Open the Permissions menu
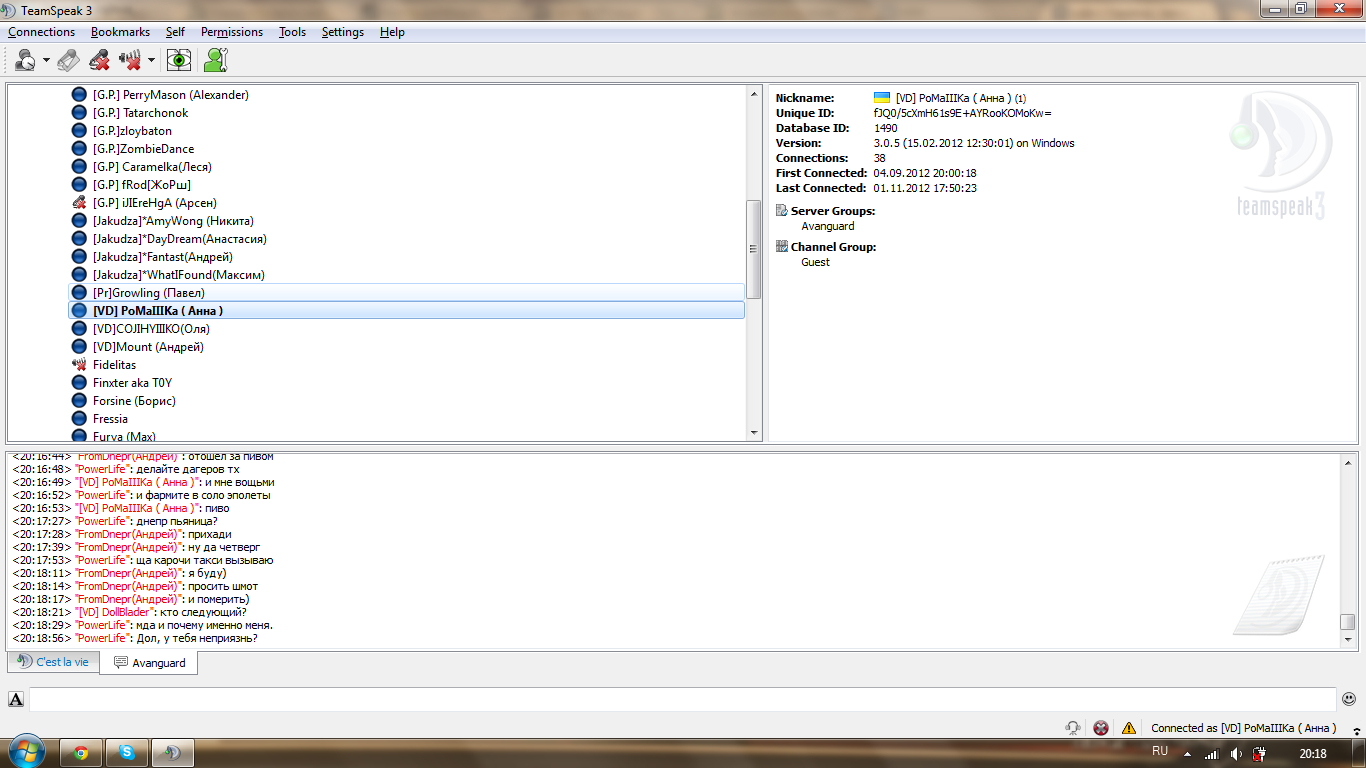Screen dimensions: 1366x768 pos(232,32)
